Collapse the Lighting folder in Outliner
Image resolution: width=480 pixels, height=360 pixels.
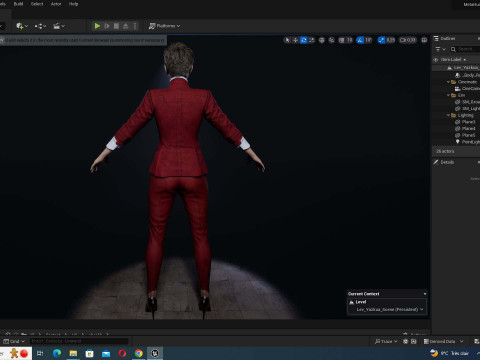(x=448, y=115)
